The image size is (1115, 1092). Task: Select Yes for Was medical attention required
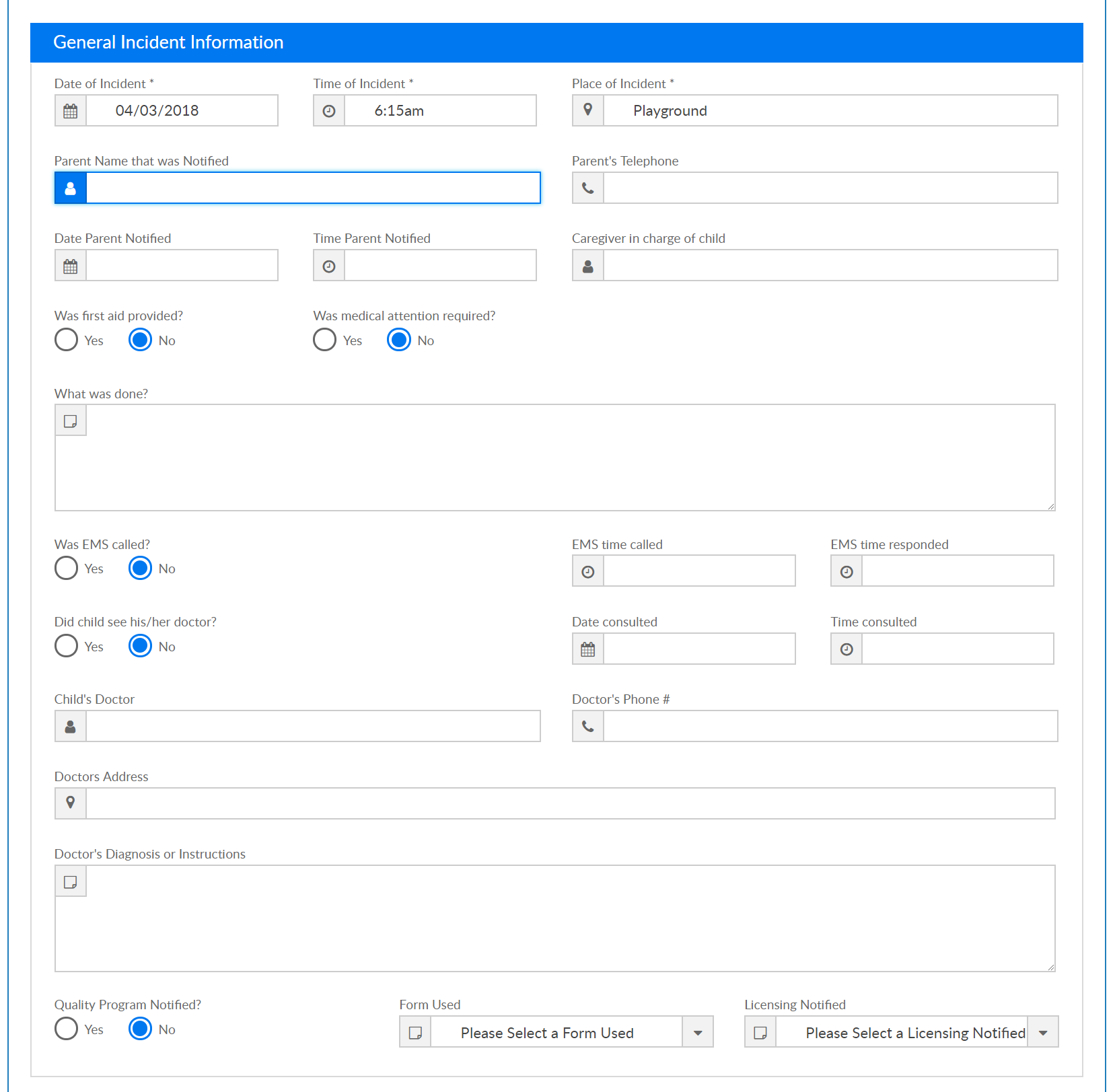325,340
